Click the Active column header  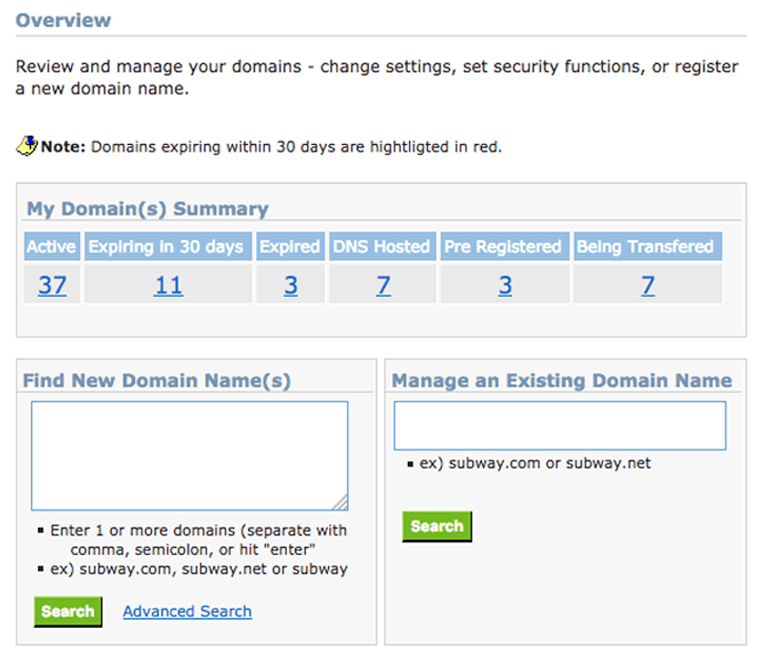click(52, 246)
